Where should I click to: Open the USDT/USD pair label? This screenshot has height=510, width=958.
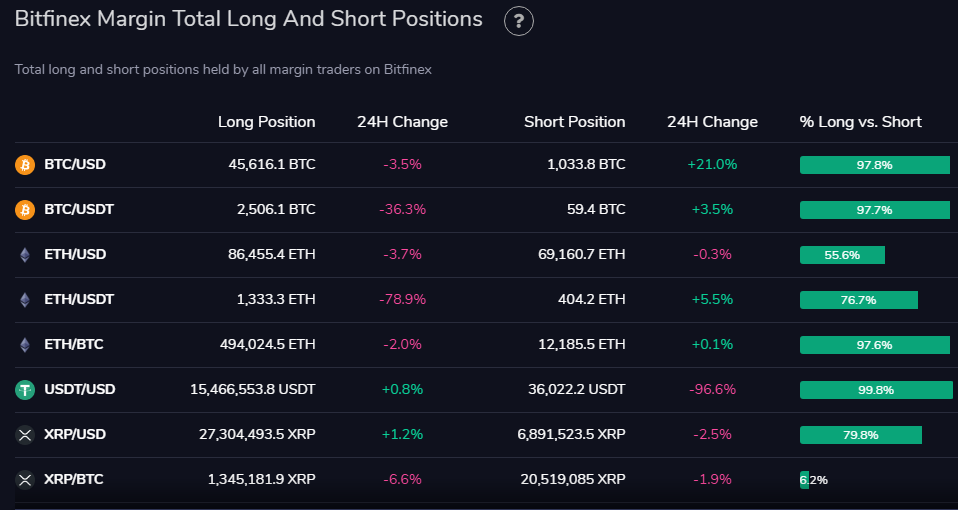click(80, 390)
